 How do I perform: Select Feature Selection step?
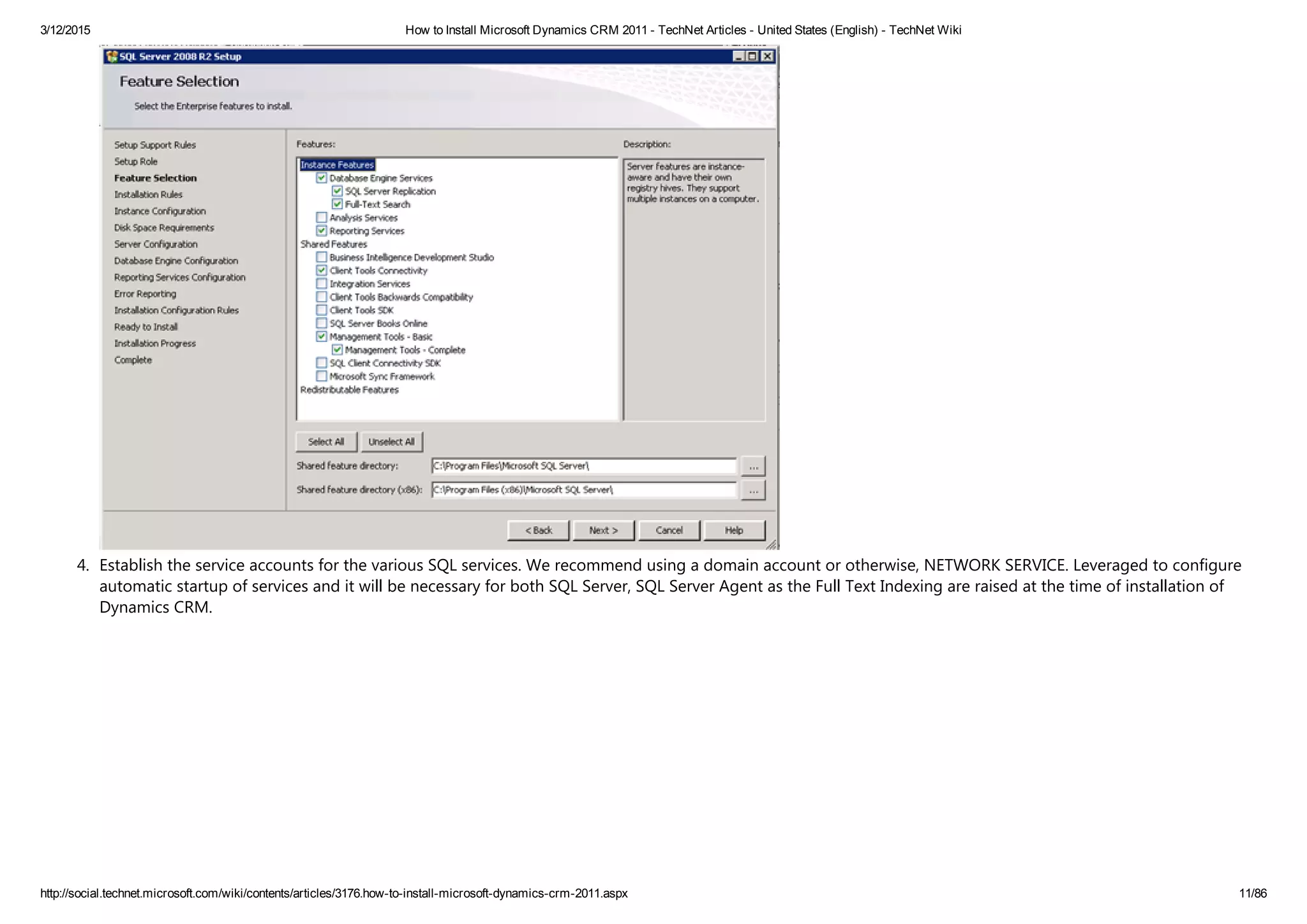click(156, 178)
